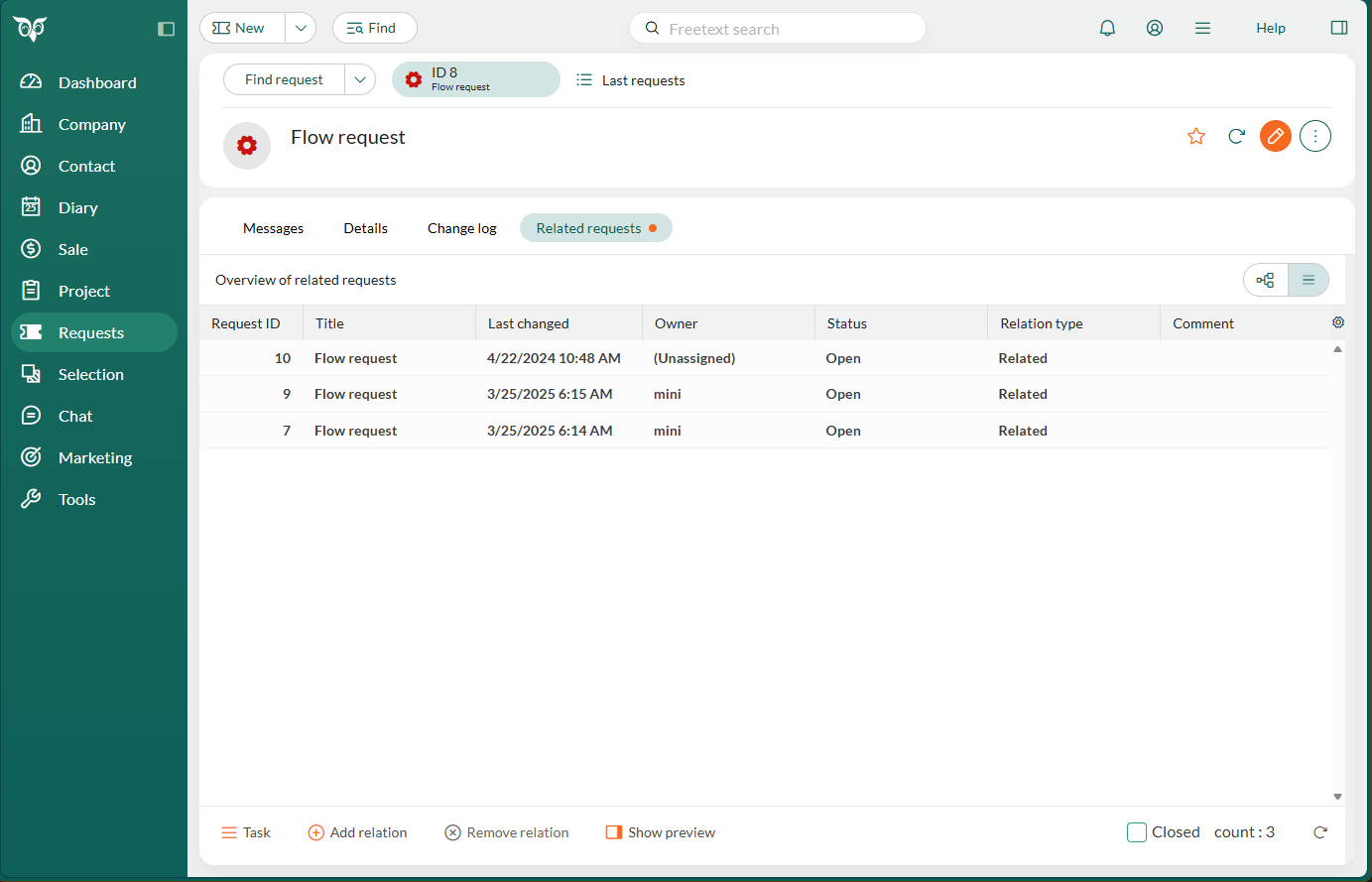Image resolution: width=1372 pixels, height=882 pixels.
Task: Collapse the green navigation sidebar
Action: pyautogui.click(x=166, y=29)
